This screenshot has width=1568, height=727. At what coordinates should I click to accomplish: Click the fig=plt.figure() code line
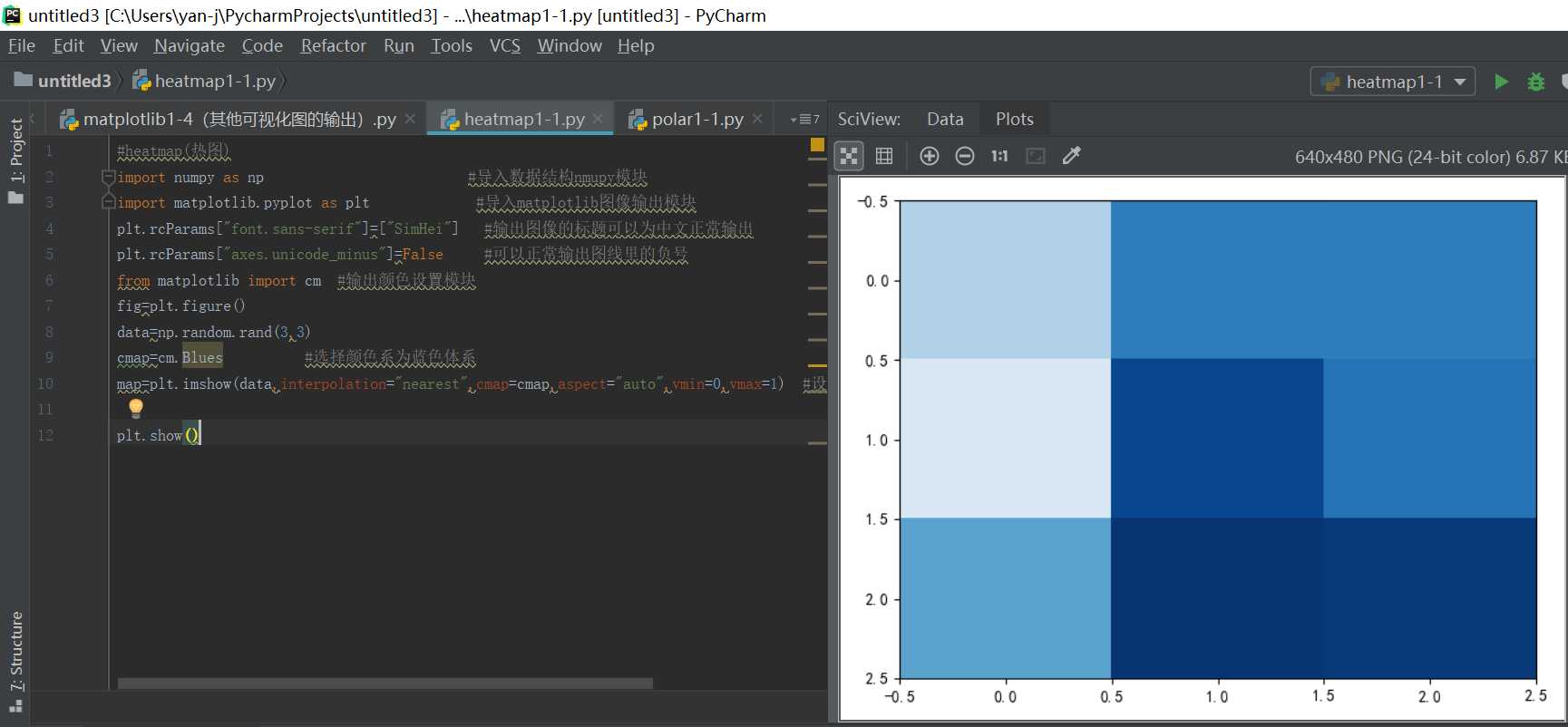tap(180, 306)
